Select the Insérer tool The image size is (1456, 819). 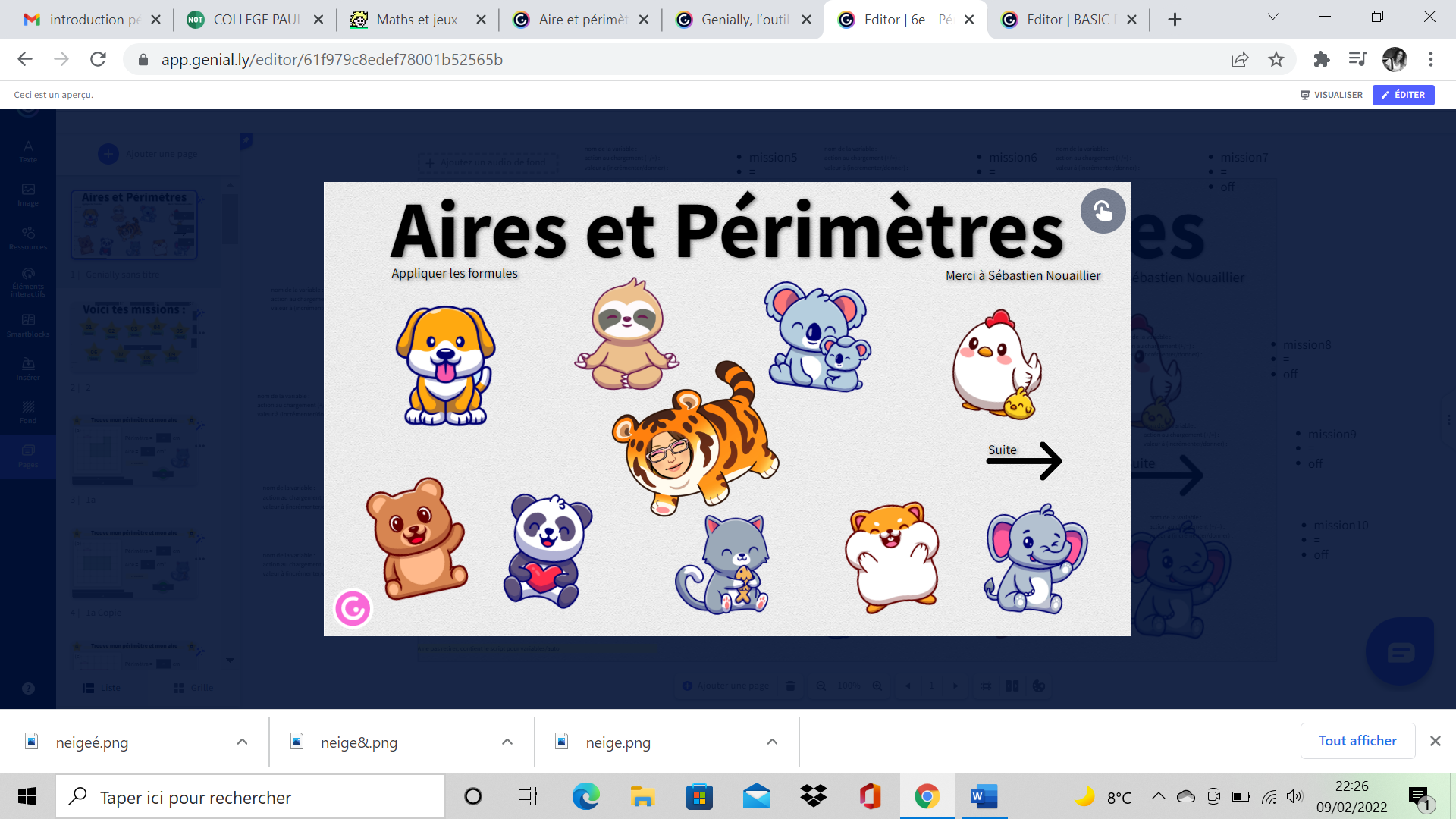tap(27, 368)
